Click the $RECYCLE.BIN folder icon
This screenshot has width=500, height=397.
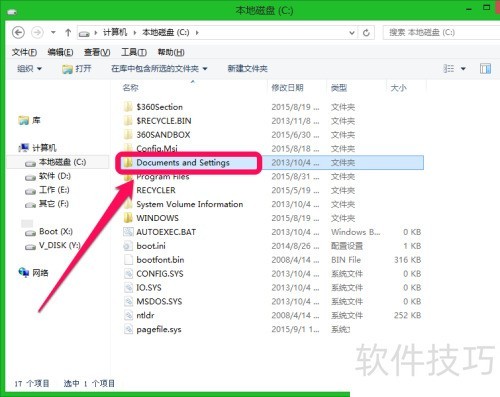128,121
